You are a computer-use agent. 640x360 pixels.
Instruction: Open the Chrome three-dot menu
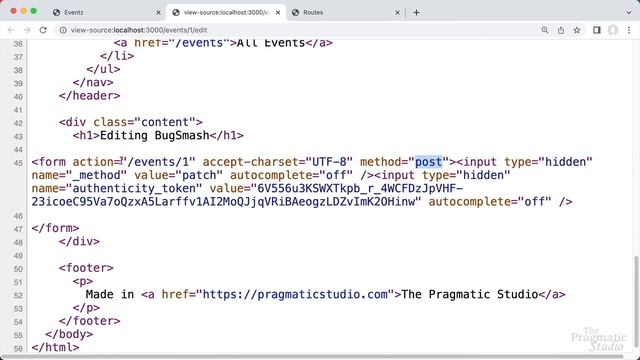click(629, 30)
